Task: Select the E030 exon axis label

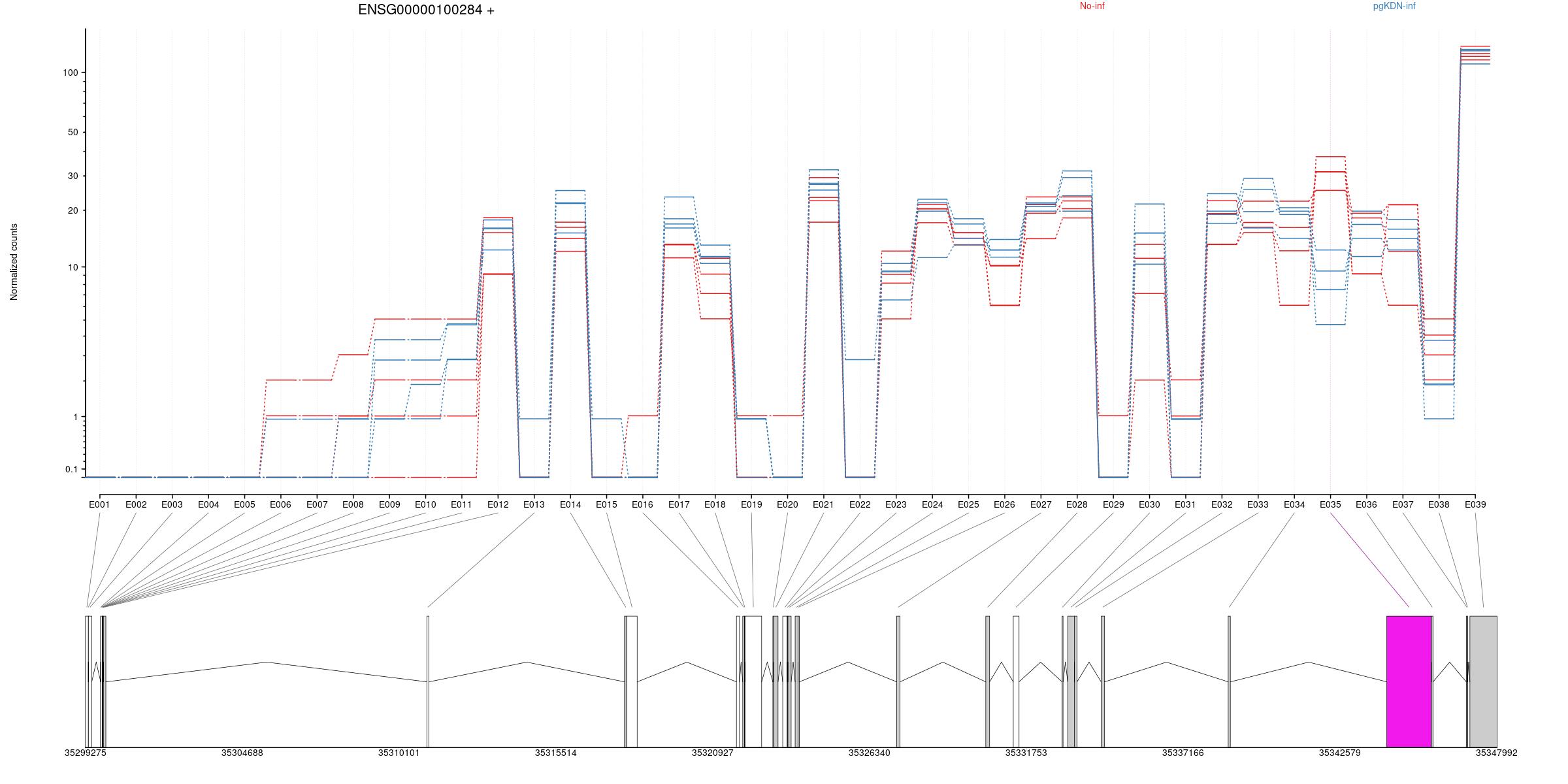Action: click(1149, 504)
